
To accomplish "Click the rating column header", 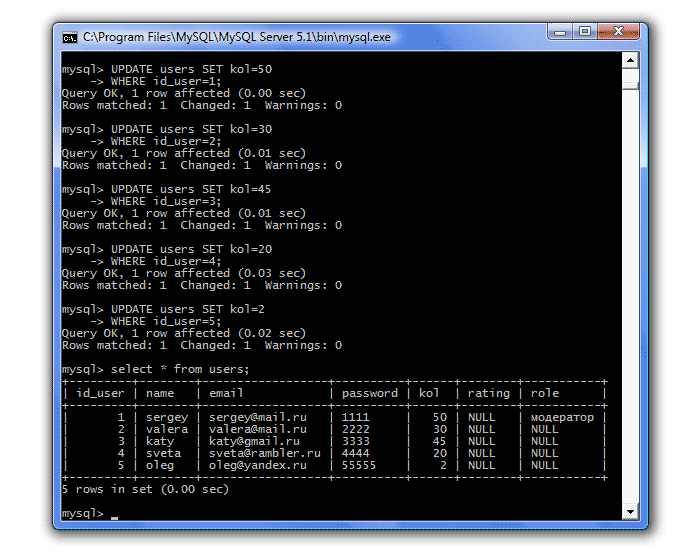I will [x=488, y=393].
